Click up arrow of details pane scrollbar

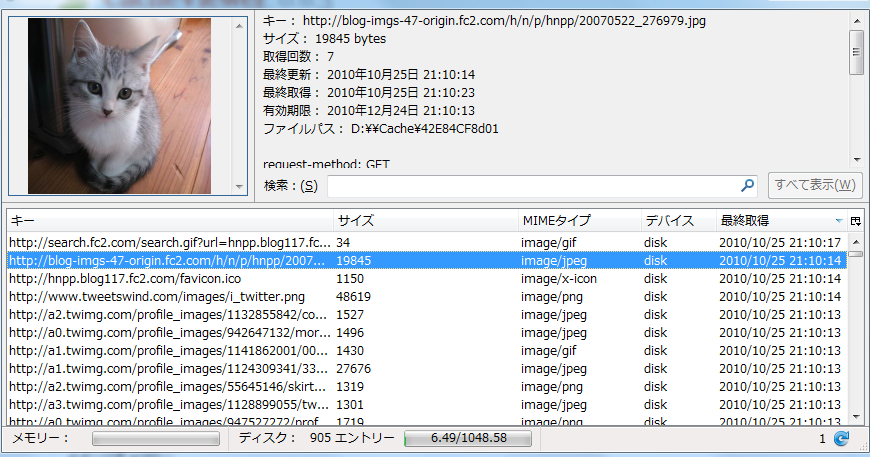(x=857, y=21)
